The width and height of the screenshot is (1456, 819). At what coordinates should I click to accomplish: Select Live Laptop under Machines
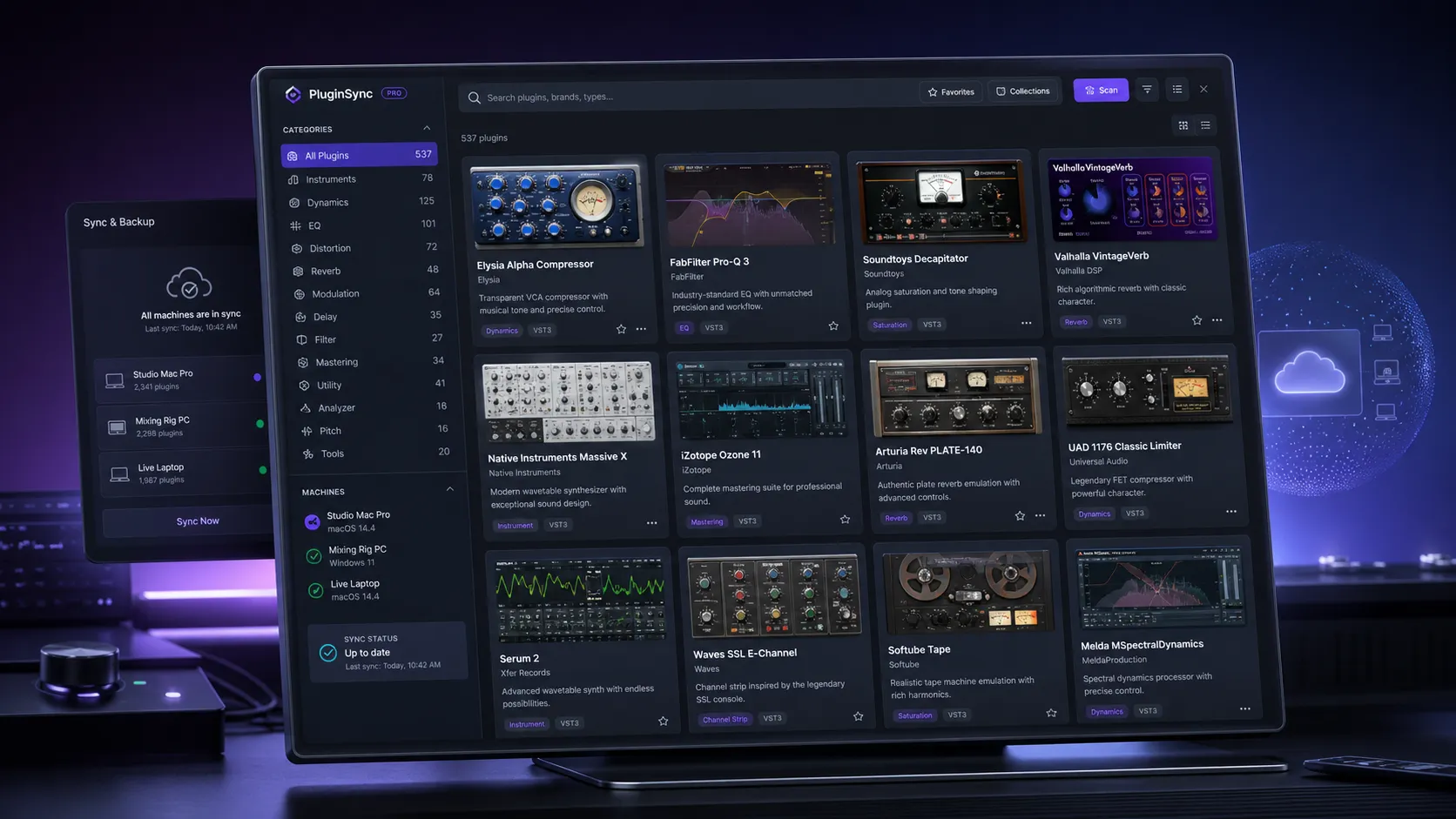click(380, 590)
